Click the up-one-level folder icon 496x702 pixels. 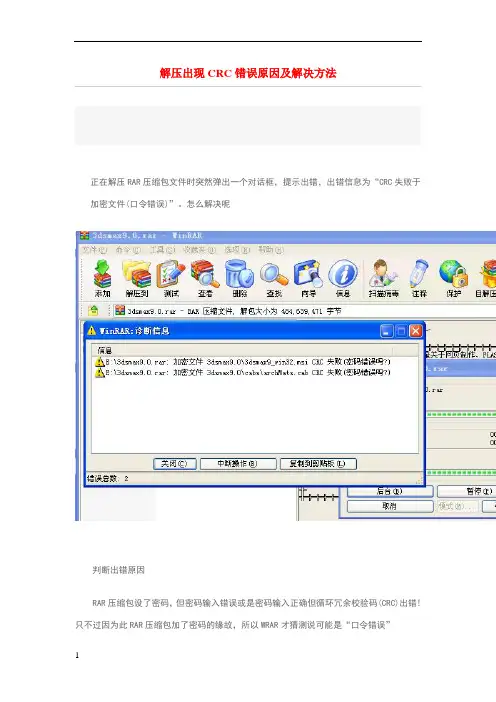coord(93,310)
